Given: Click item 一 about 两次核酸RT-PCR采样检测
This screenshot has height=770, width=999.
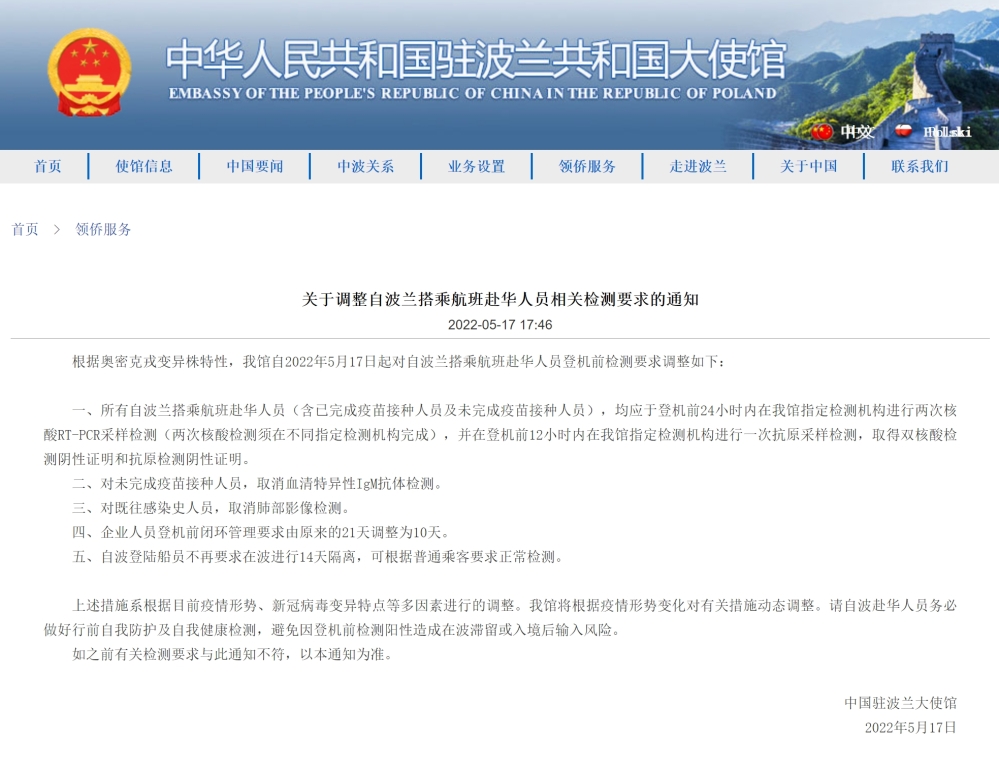Looking at the screenshot, I should tap(500, 435).
